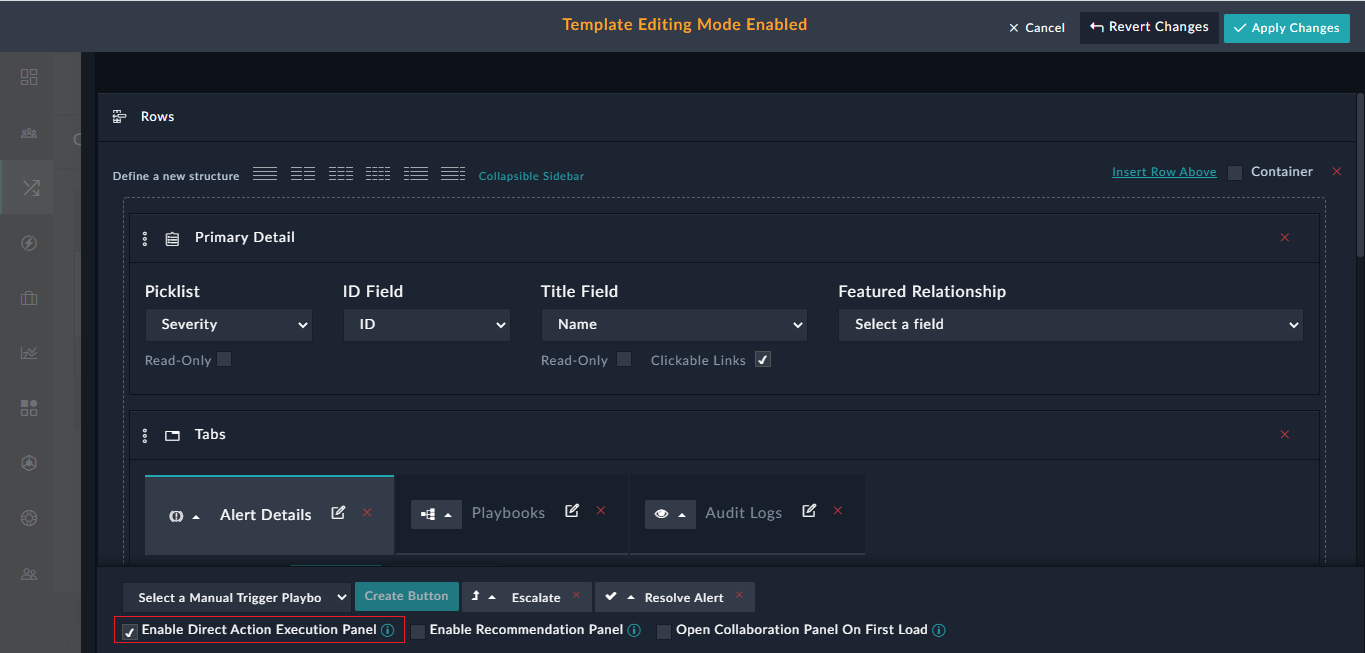
Task: Open the Featured Relationship field selector
Action: pos(1070,324)
